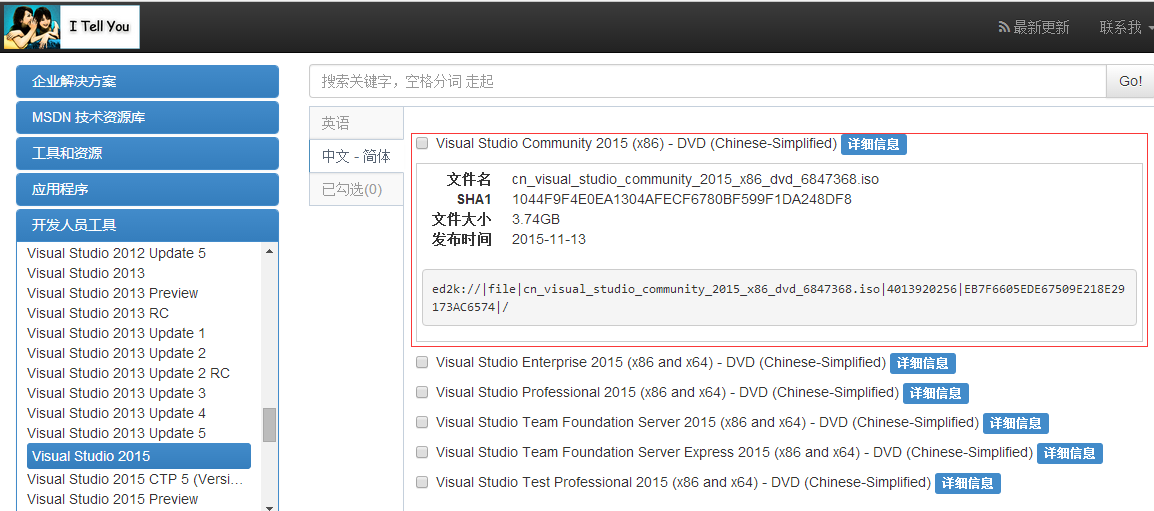Viewport: 1154px width, 511px height.
Task: Click the list scrollbar down arrow
Action: 269,507
